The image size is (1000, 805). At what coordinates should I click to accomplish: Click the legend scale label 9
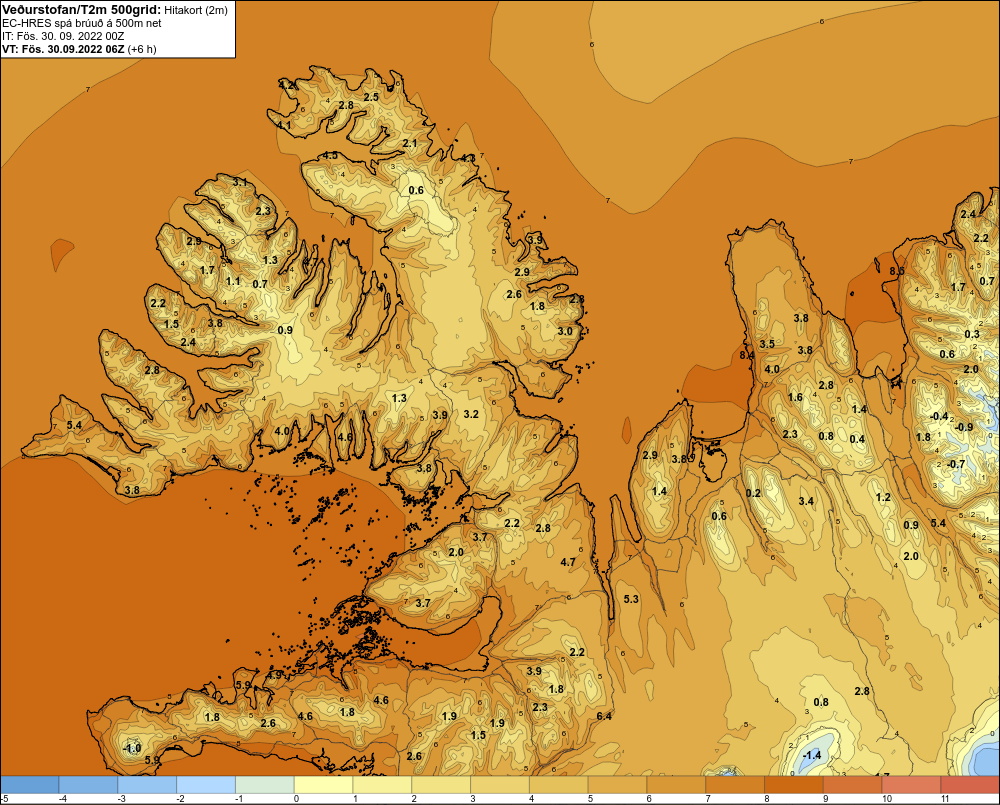[x=825, y=799]
